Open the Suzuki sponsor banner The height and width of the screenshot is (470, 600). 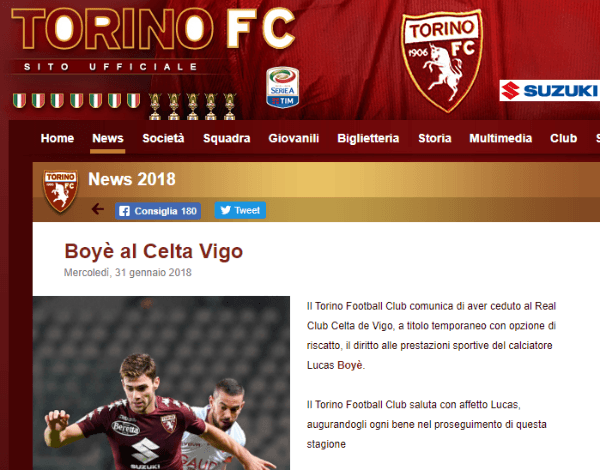[x=549, y=91]
